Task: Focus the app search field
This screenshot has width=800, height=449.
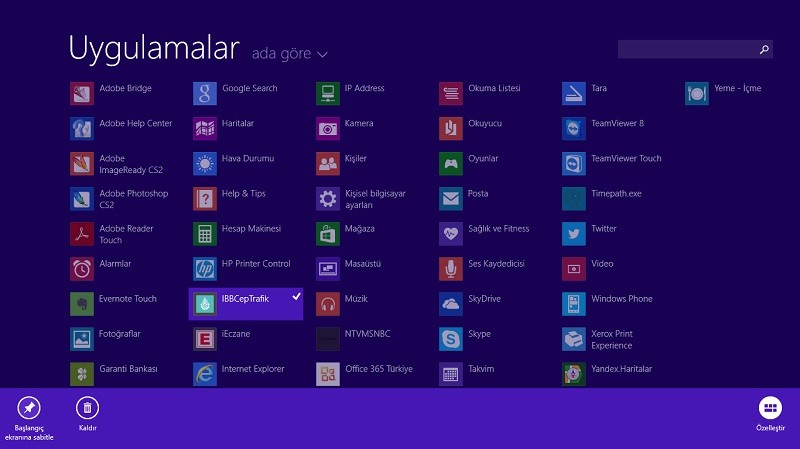Action: (695, 49)
